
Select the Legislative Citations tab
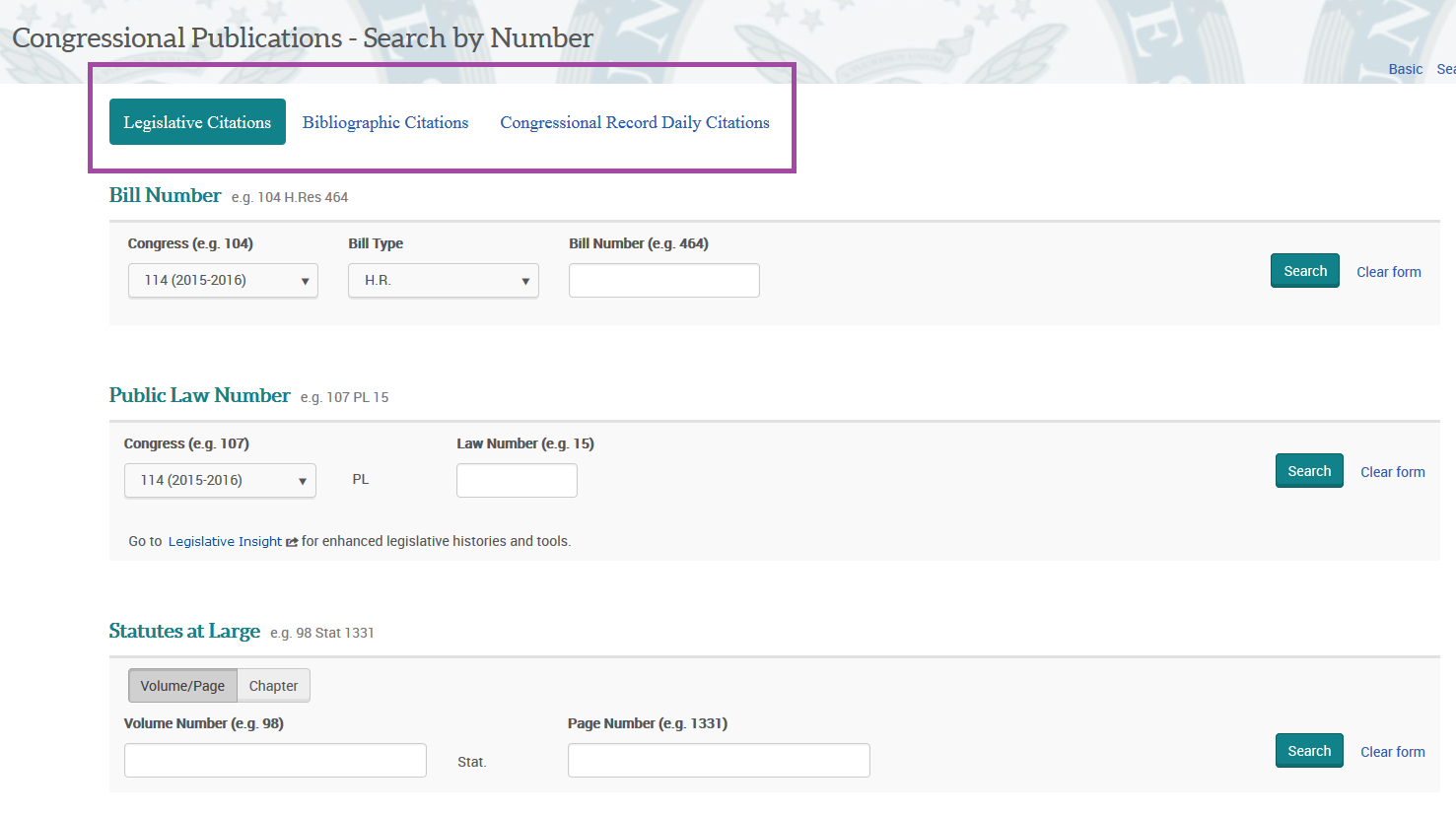coord(197,122)
